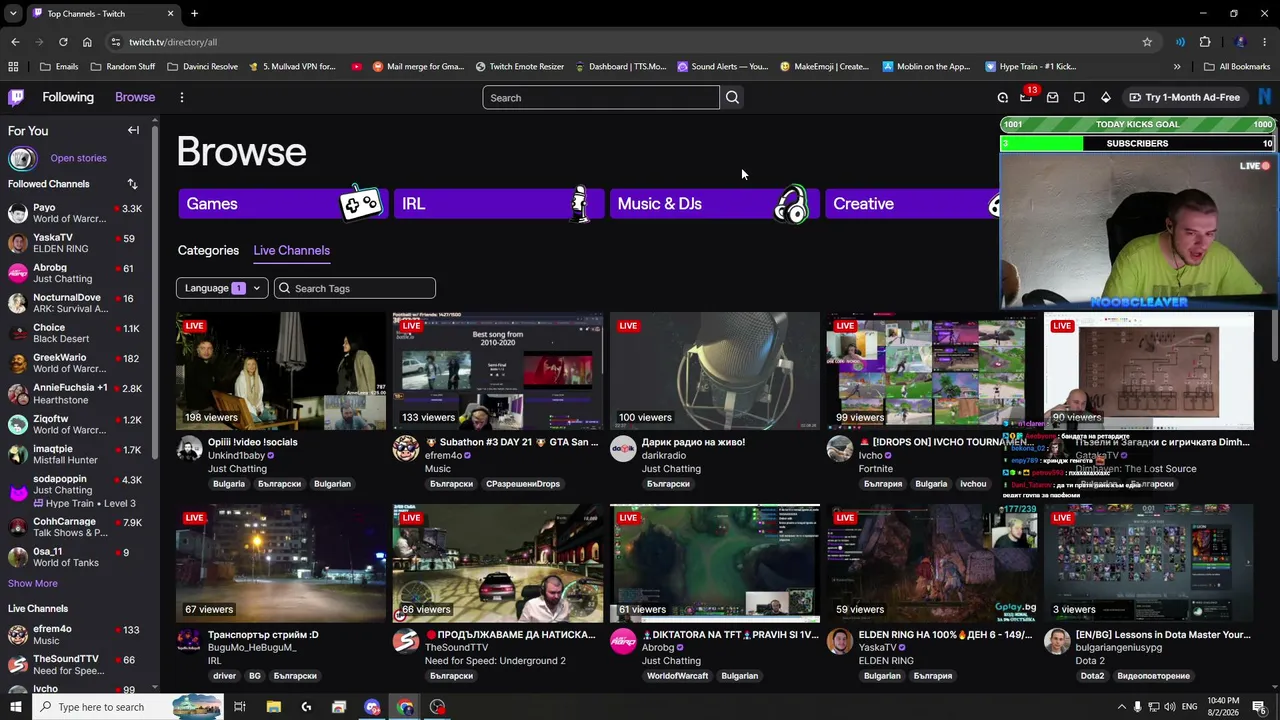Click the system volume icon in tray
Viewport: 1280px width, 720px height.
[x=1171, y=707]
